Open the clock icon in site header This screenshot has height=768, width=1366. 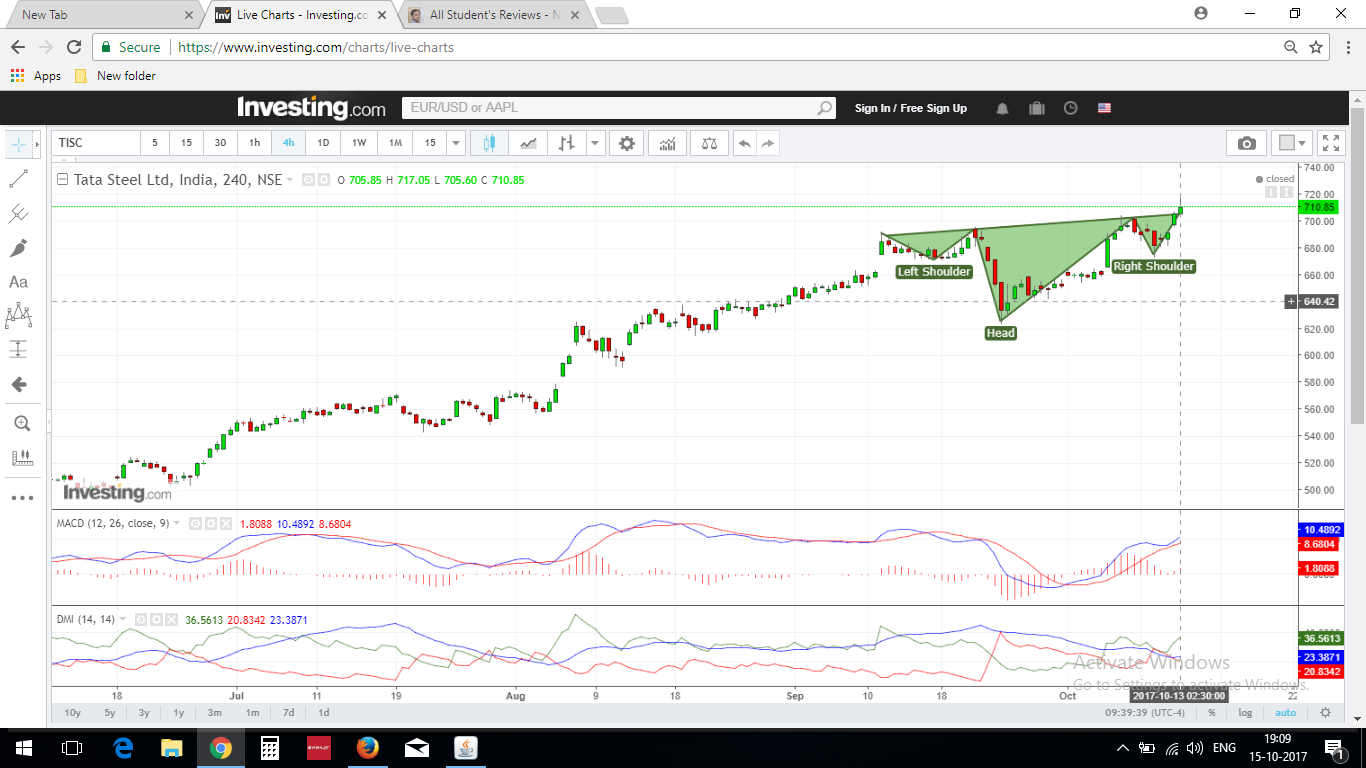1071,108
